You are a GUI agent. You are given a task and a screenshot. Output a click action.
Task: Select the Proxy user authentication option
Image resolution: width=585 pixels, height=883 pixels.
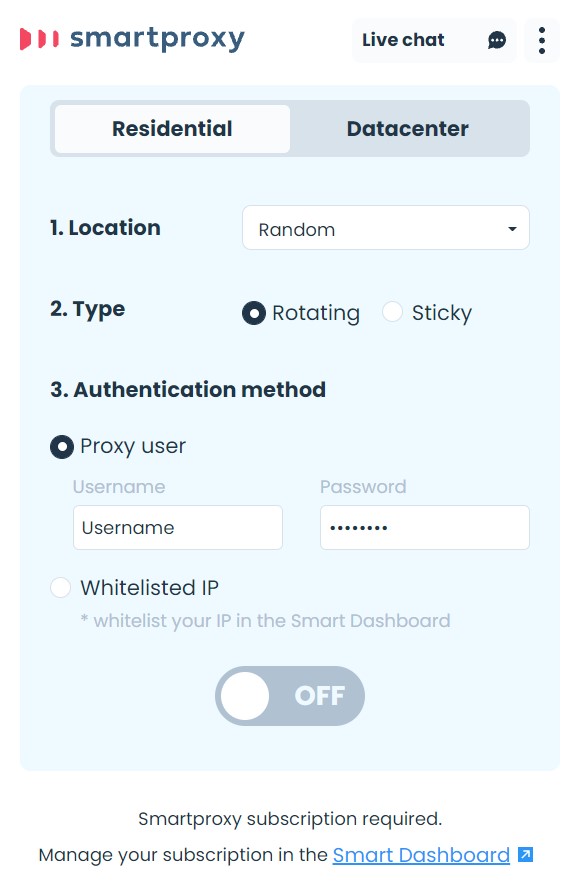tap(62, 447)
